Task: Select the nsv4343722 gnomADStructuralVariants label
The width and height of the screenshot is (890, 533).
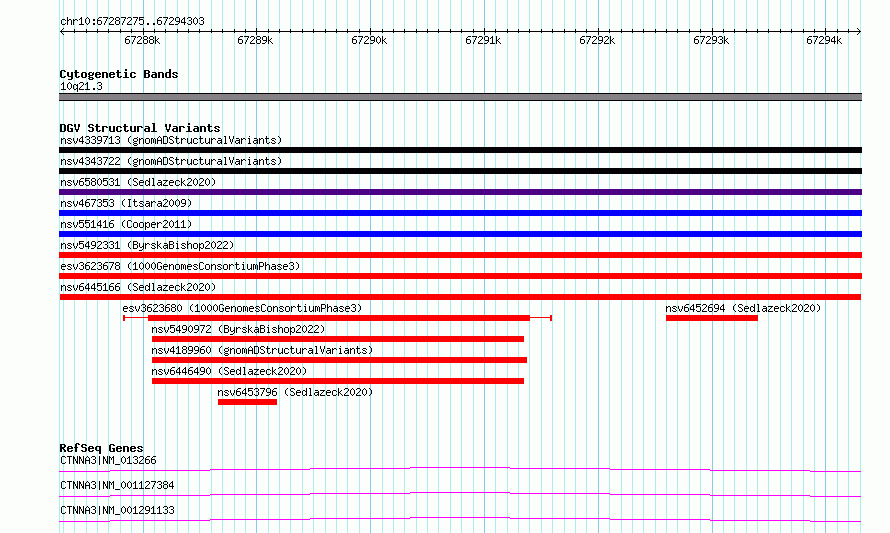Action: [171, 161]
